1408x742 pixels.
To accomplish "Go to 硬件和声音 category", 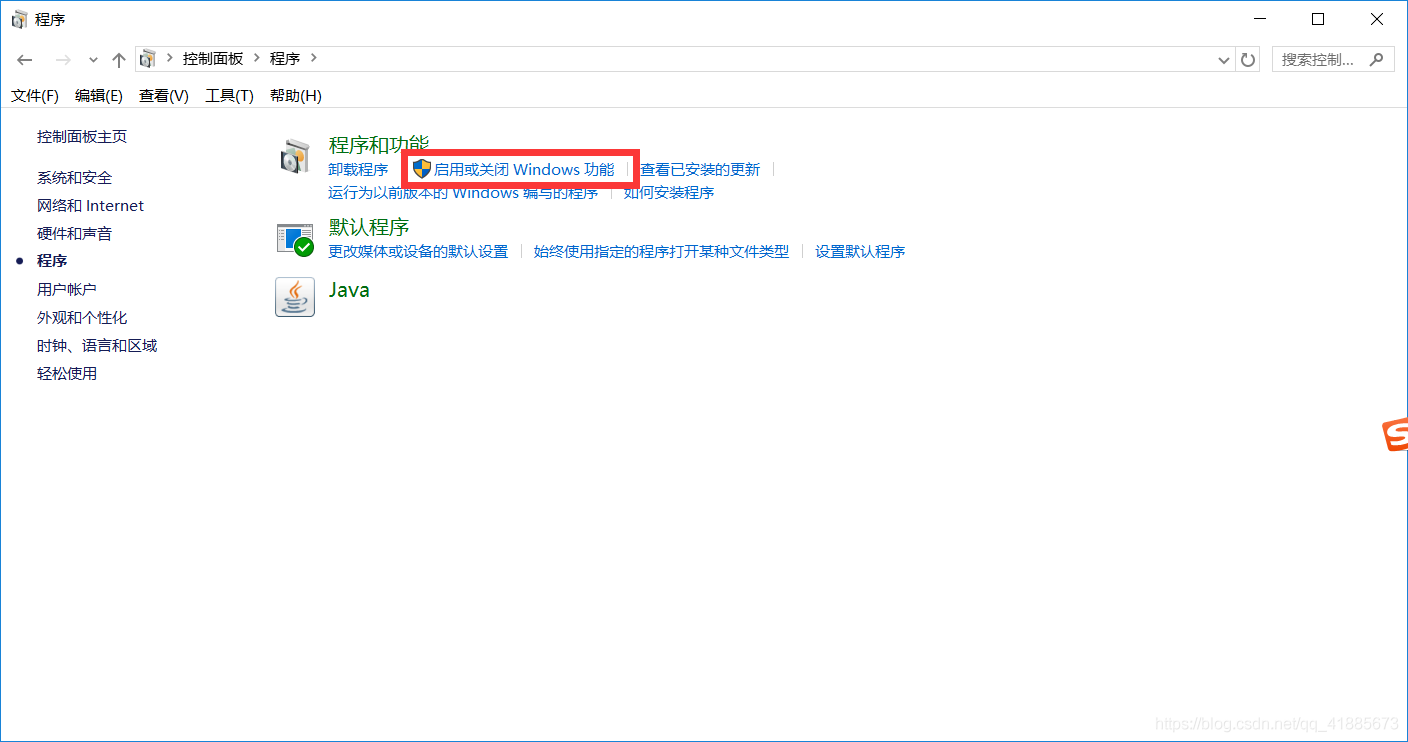I will point(75,234).
